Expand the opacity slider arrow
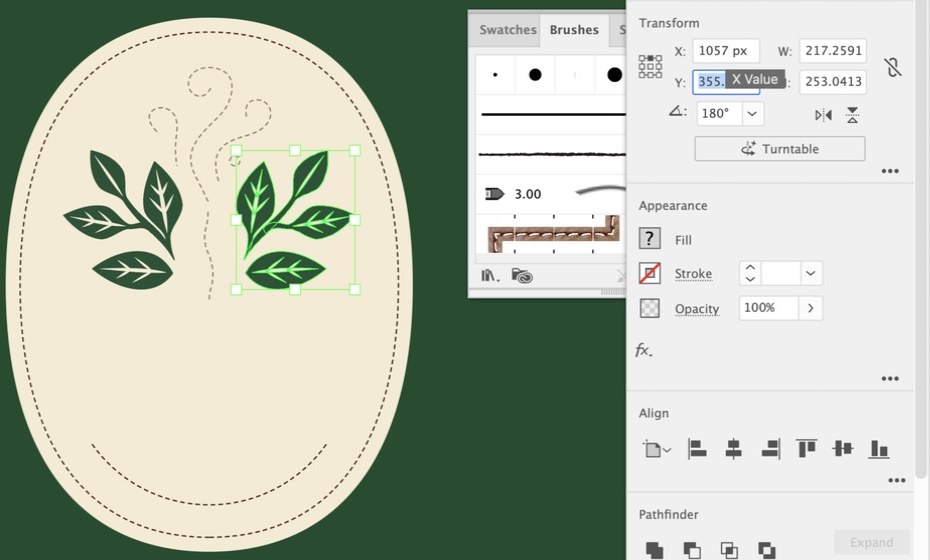Viewport: 930px width, 560px height. [x=810, y=308]
